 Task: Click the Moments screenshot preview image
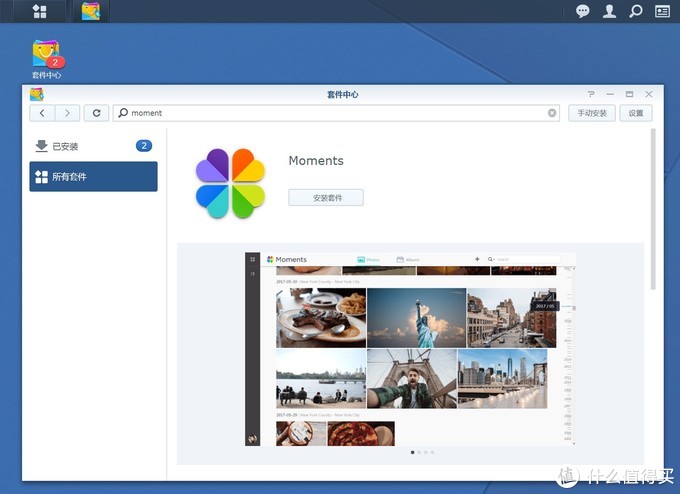(410, 349)
